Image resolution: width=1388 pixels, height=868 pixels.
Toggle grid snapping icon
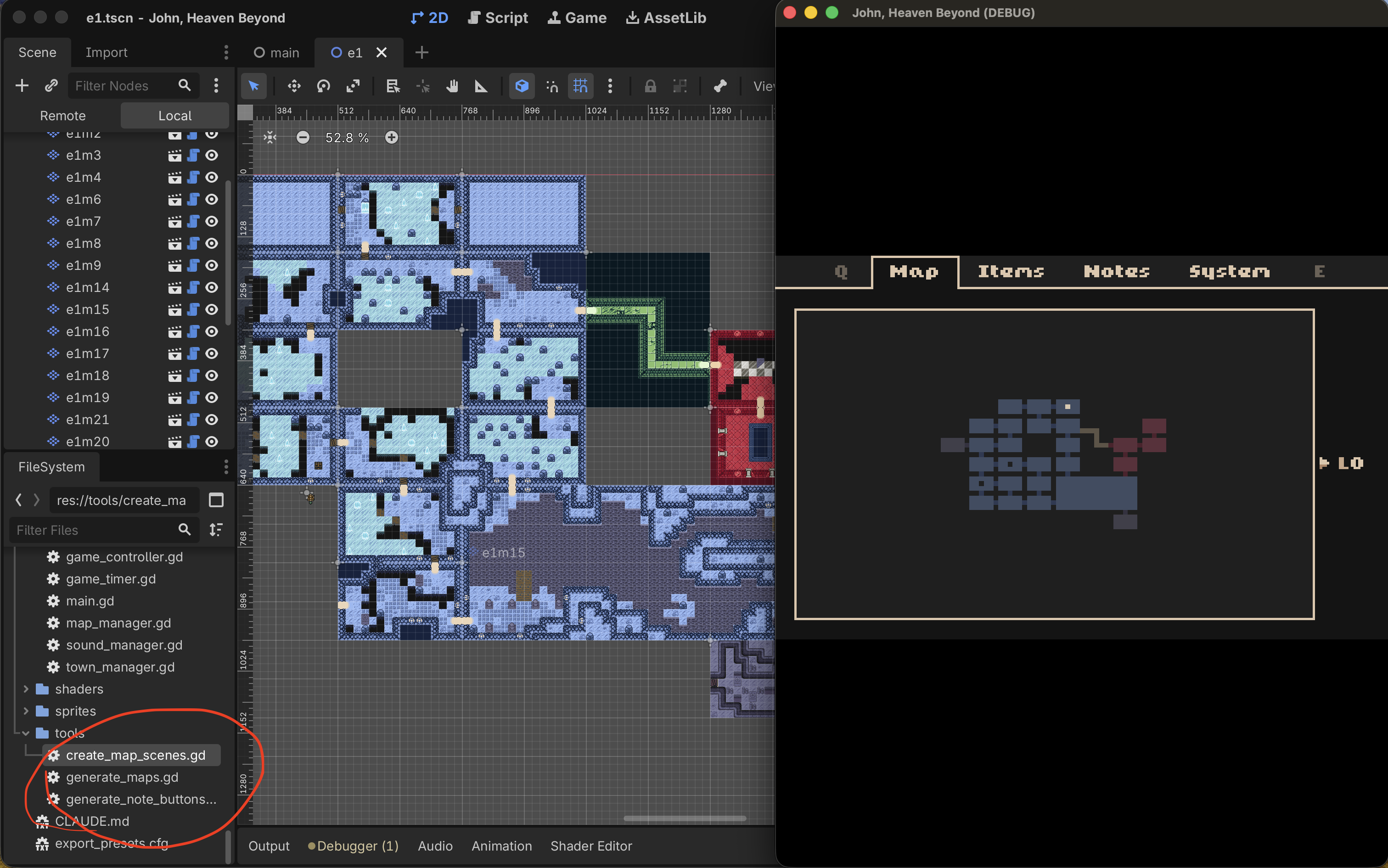580,86
